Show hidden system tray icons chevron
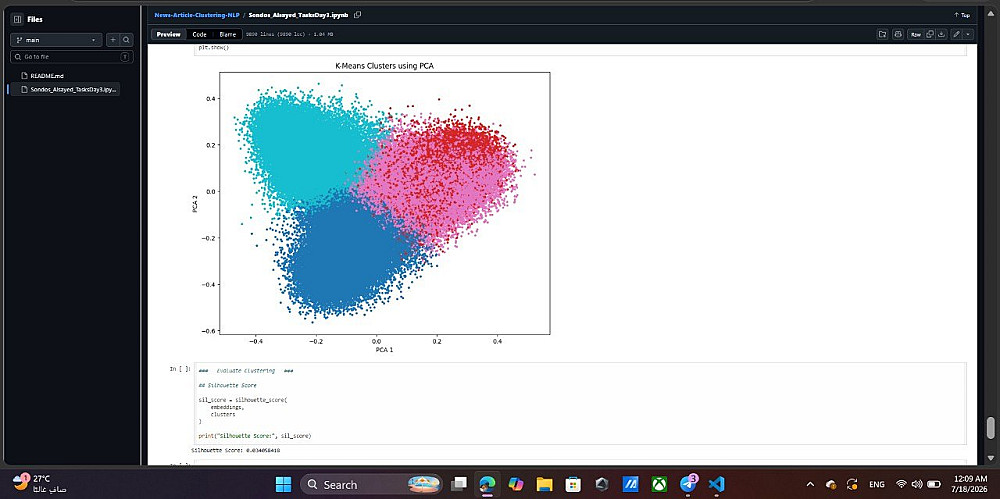1000x499 pixels. click(811, 484)
